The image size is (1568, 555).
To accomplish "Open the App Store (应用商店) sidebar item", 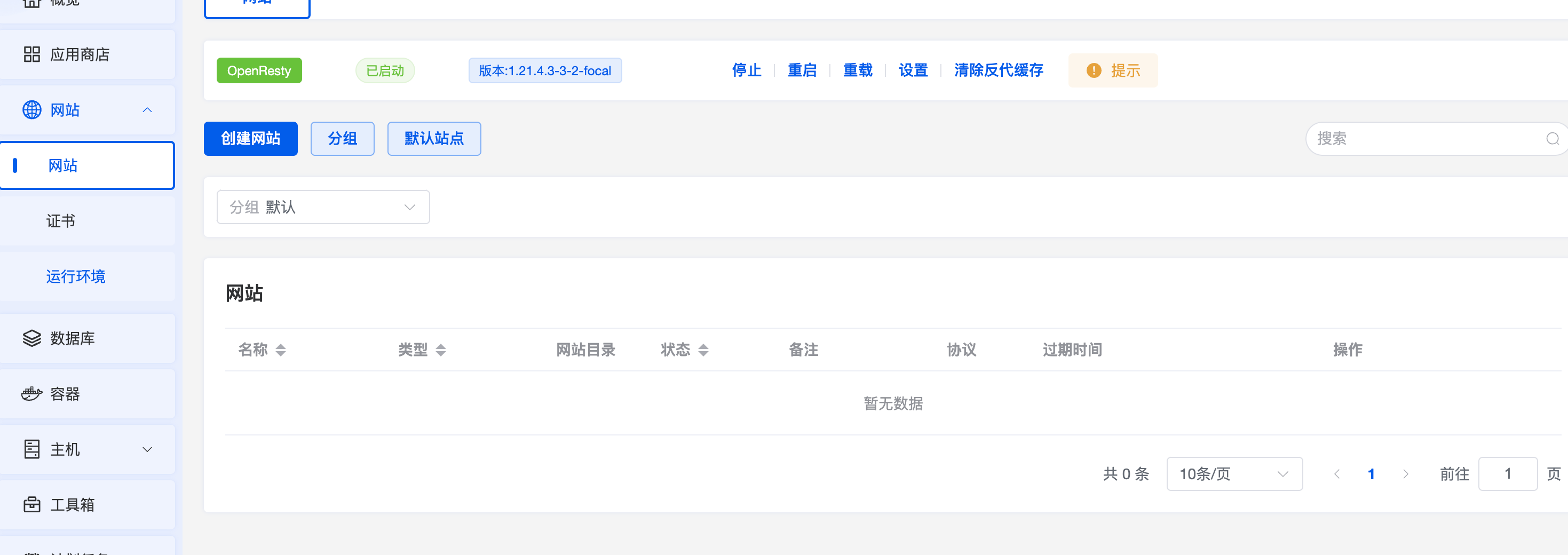I will (87, 55).
